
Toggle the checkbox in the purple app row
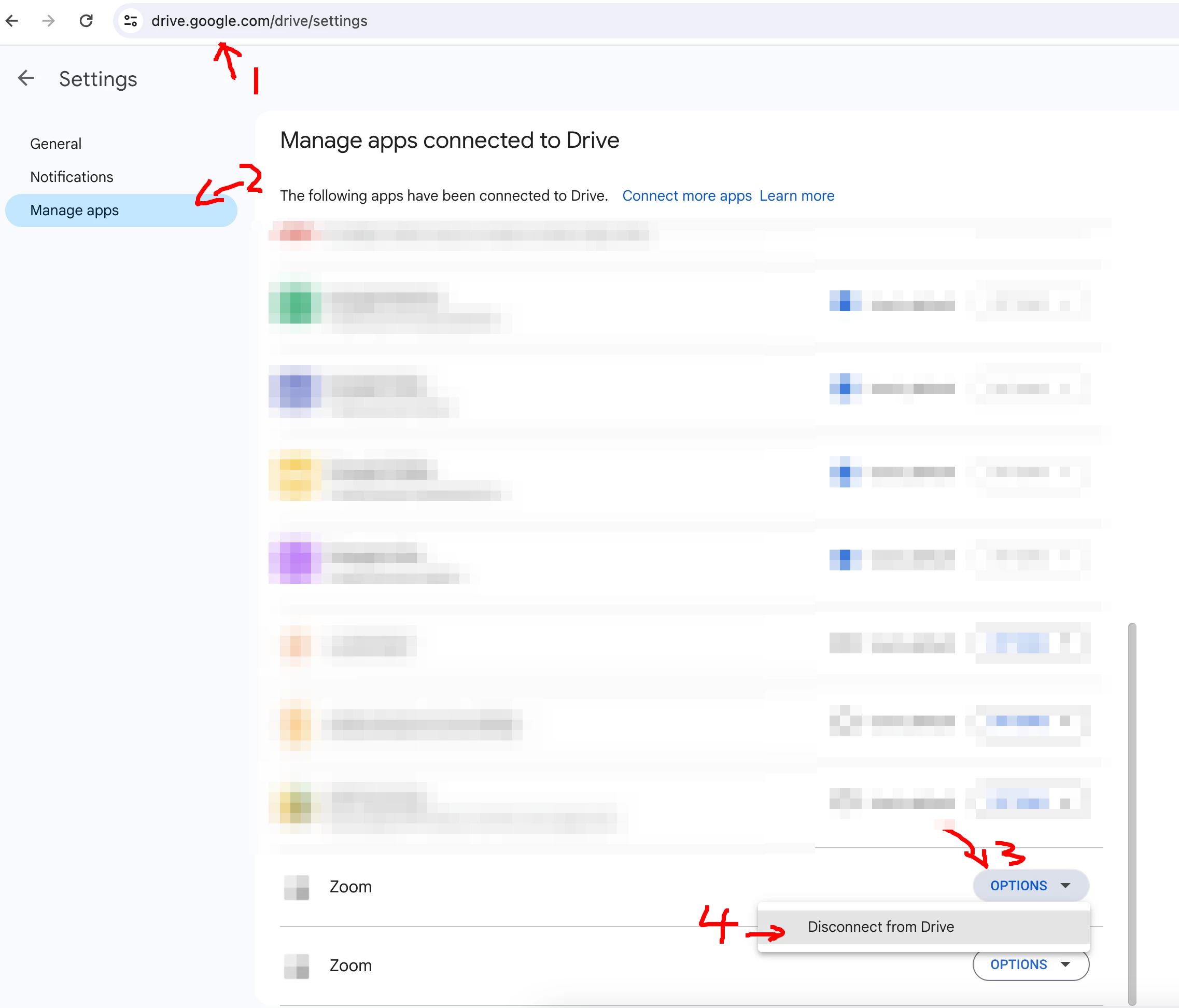click(845, 558)
